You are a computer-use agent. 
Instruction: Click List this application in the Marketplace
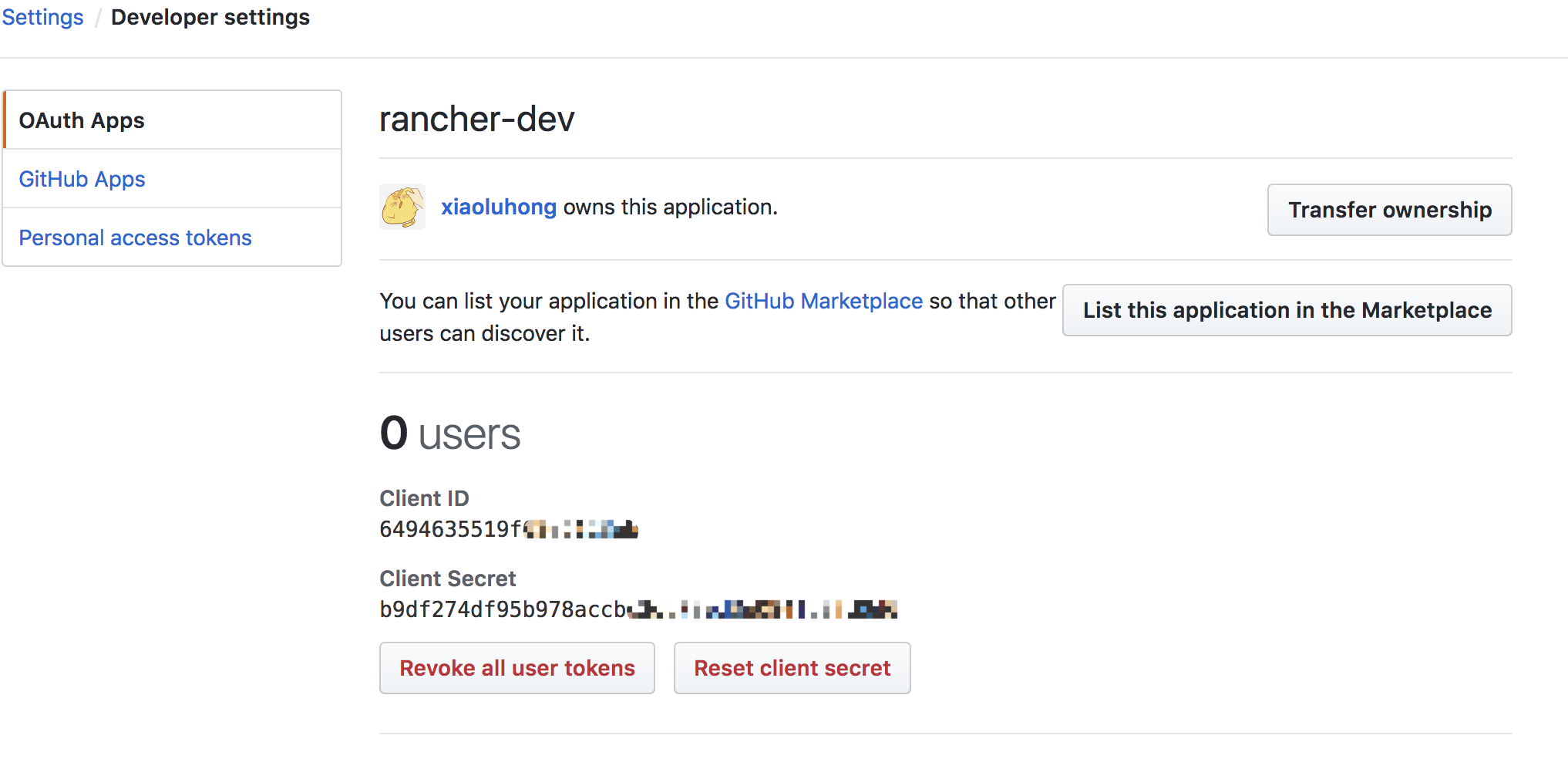(x=1287, y=310)
